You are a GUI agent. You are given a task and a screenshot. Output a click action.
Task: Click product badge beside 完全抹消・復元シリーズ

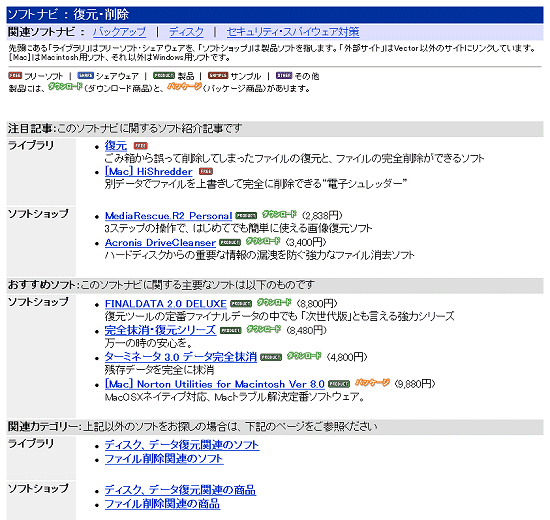231,330
